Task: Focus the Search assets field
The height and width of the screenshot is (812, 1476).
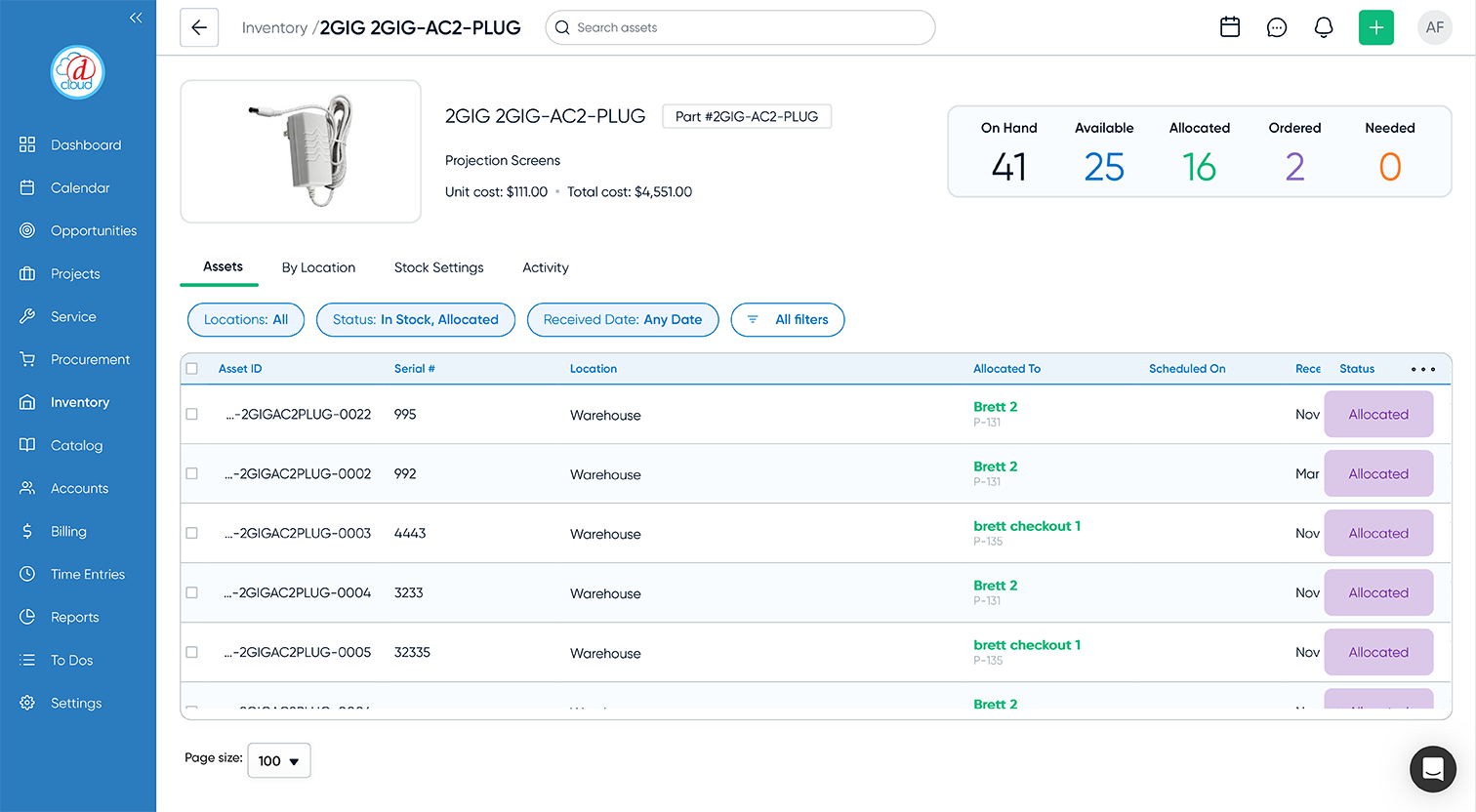Action: [x=740, y=27]
